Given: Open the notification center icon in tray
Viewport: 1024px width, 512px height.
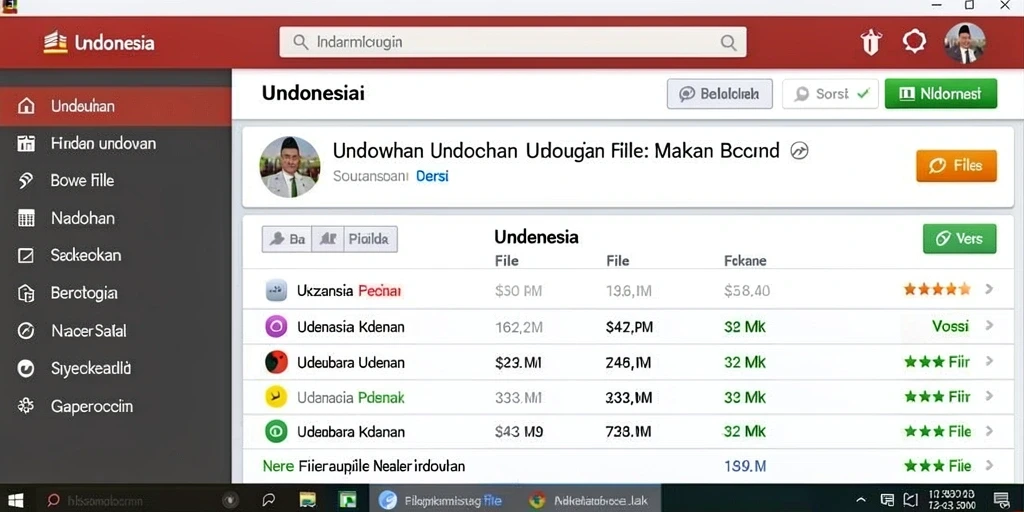Looking at the screenshot, I should click(1000, 500).
